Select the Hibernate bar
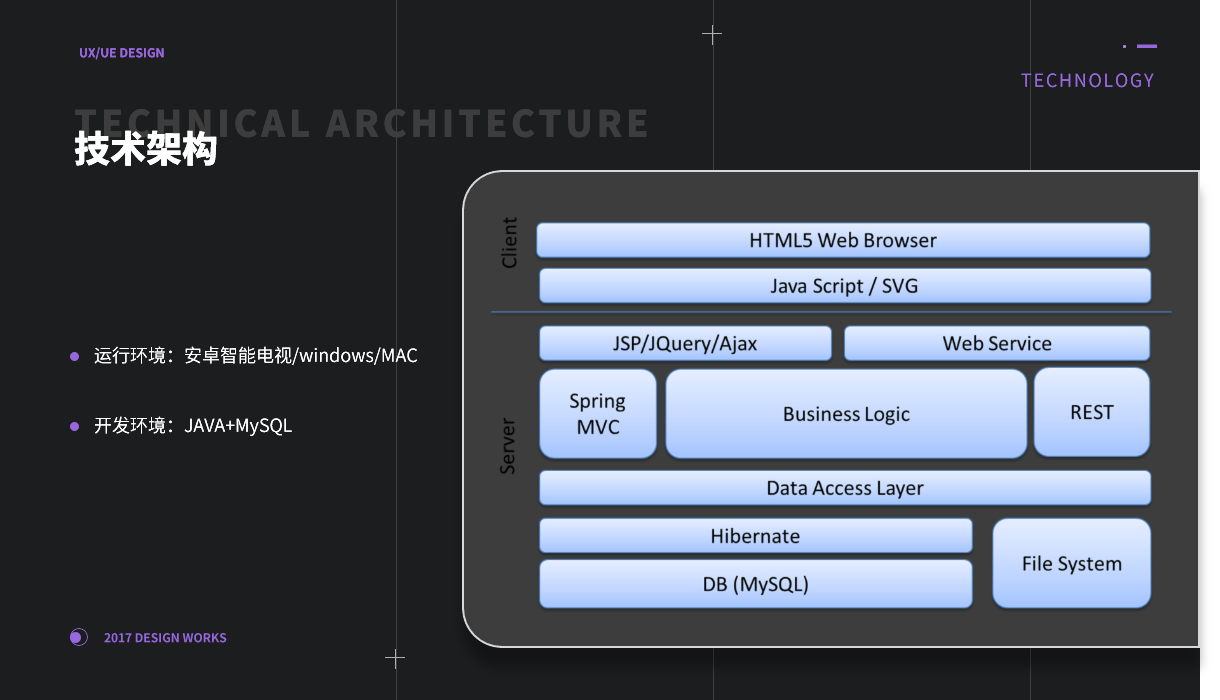 pos(755,536)
